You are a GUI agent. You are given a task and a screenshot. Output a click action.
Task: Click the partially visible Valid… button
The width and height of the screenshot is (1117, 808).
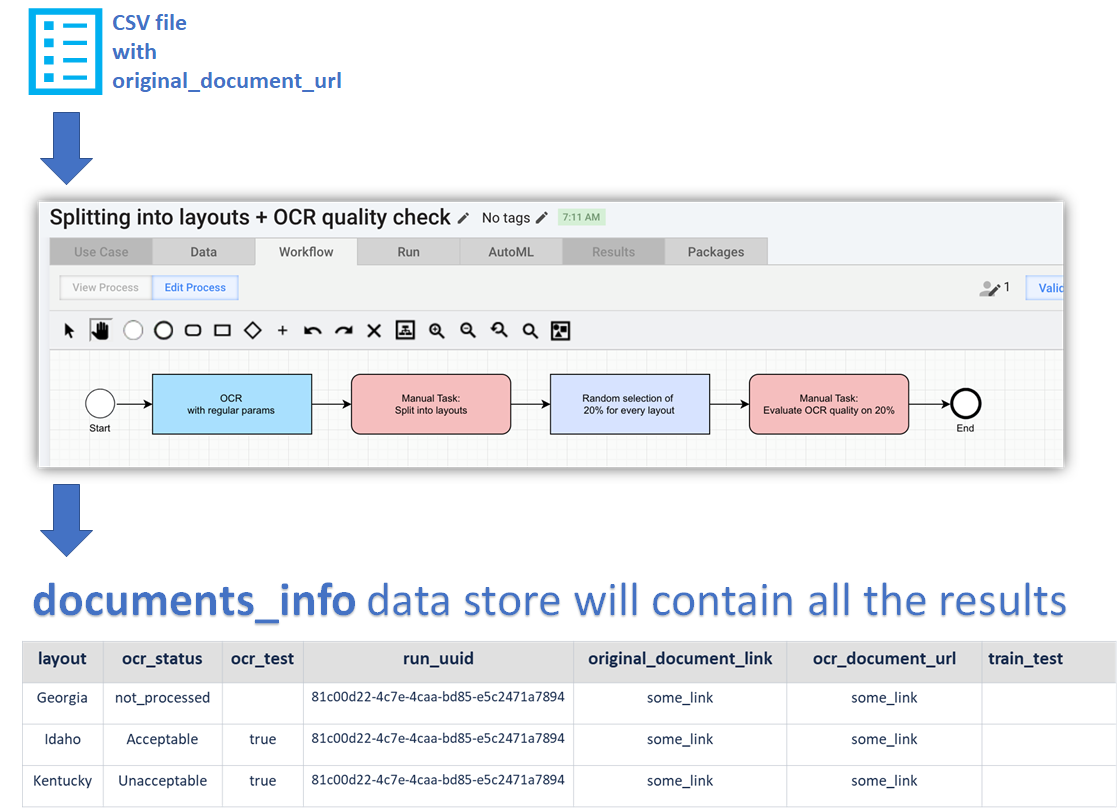point(1045,288)
